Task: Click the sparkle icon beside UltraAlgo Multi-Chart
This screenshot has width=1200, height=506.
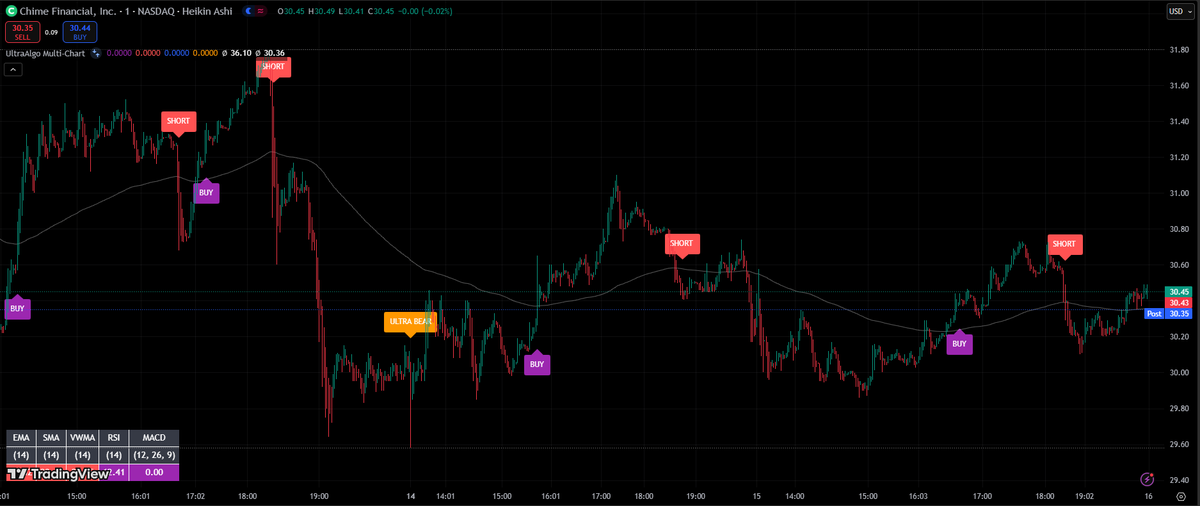Action: point(96,53)
